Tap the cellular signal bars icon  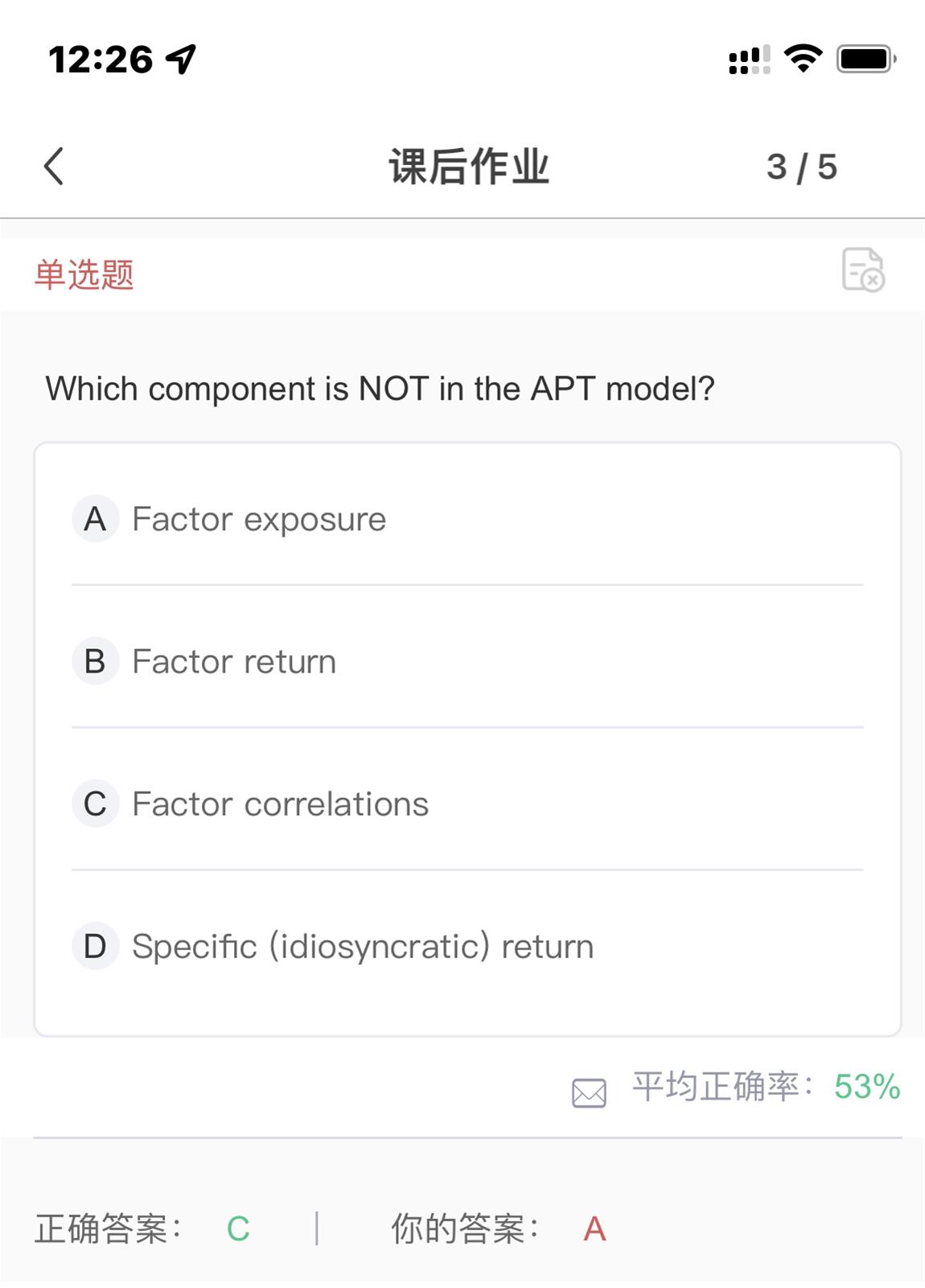click(749, 60)
